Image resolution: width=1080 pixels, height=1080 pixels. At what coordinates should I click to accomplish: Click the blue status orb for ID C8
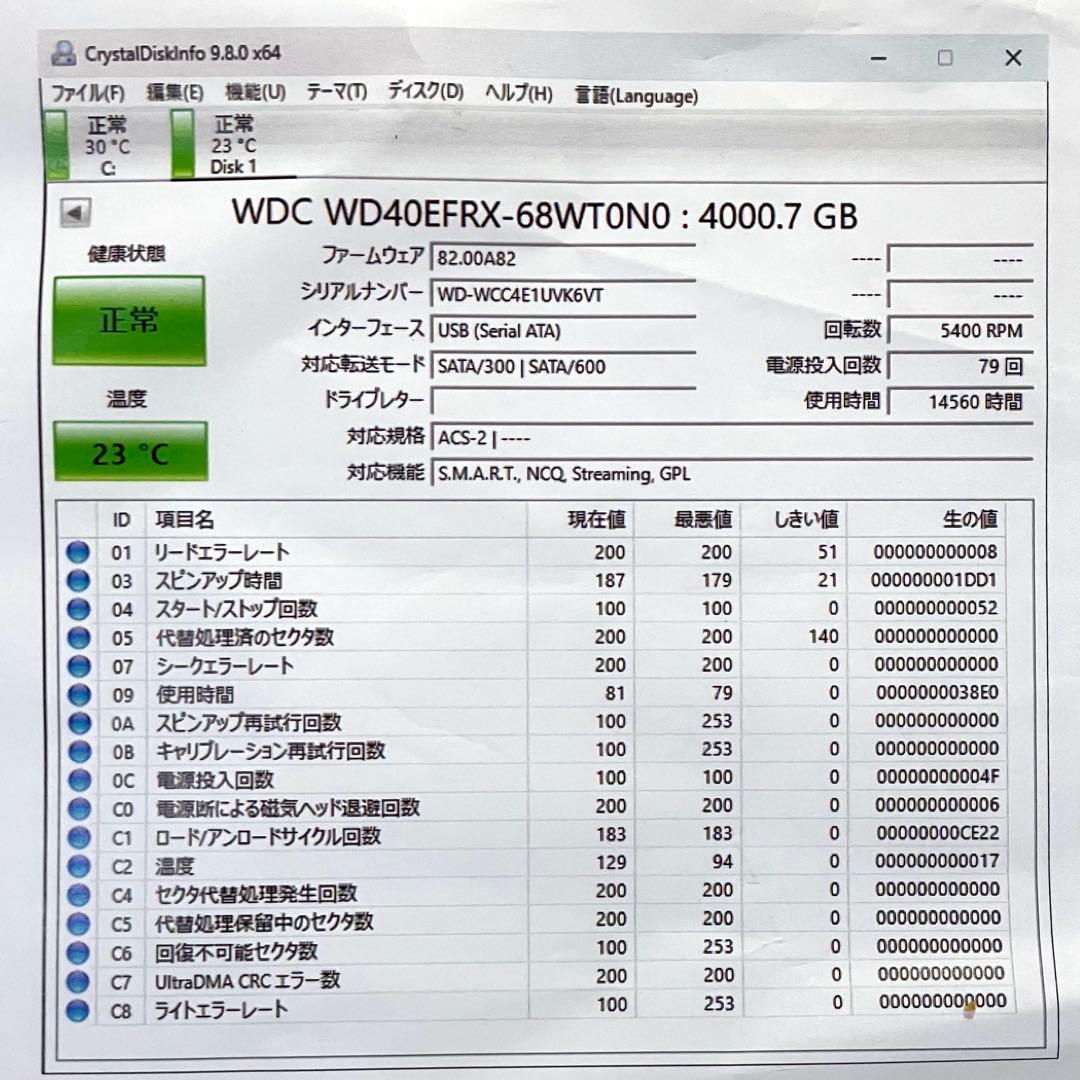click(78, 1010)
